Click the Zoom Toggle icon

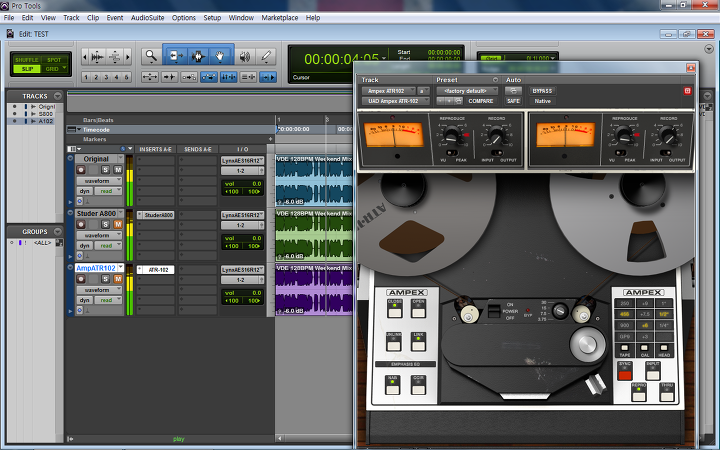(150, 77)
